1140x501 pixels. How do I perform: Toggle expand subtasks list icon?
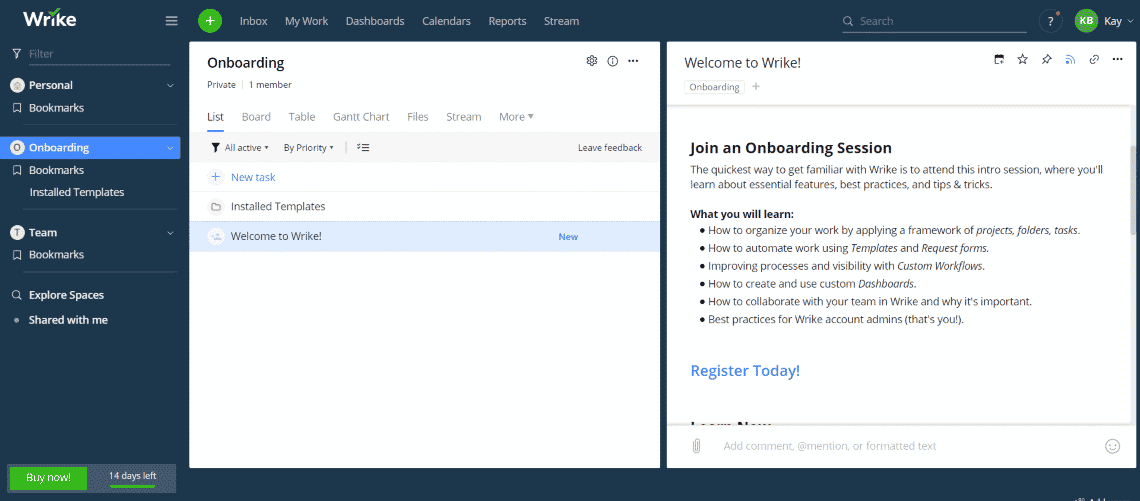click(x=364, y=148)
